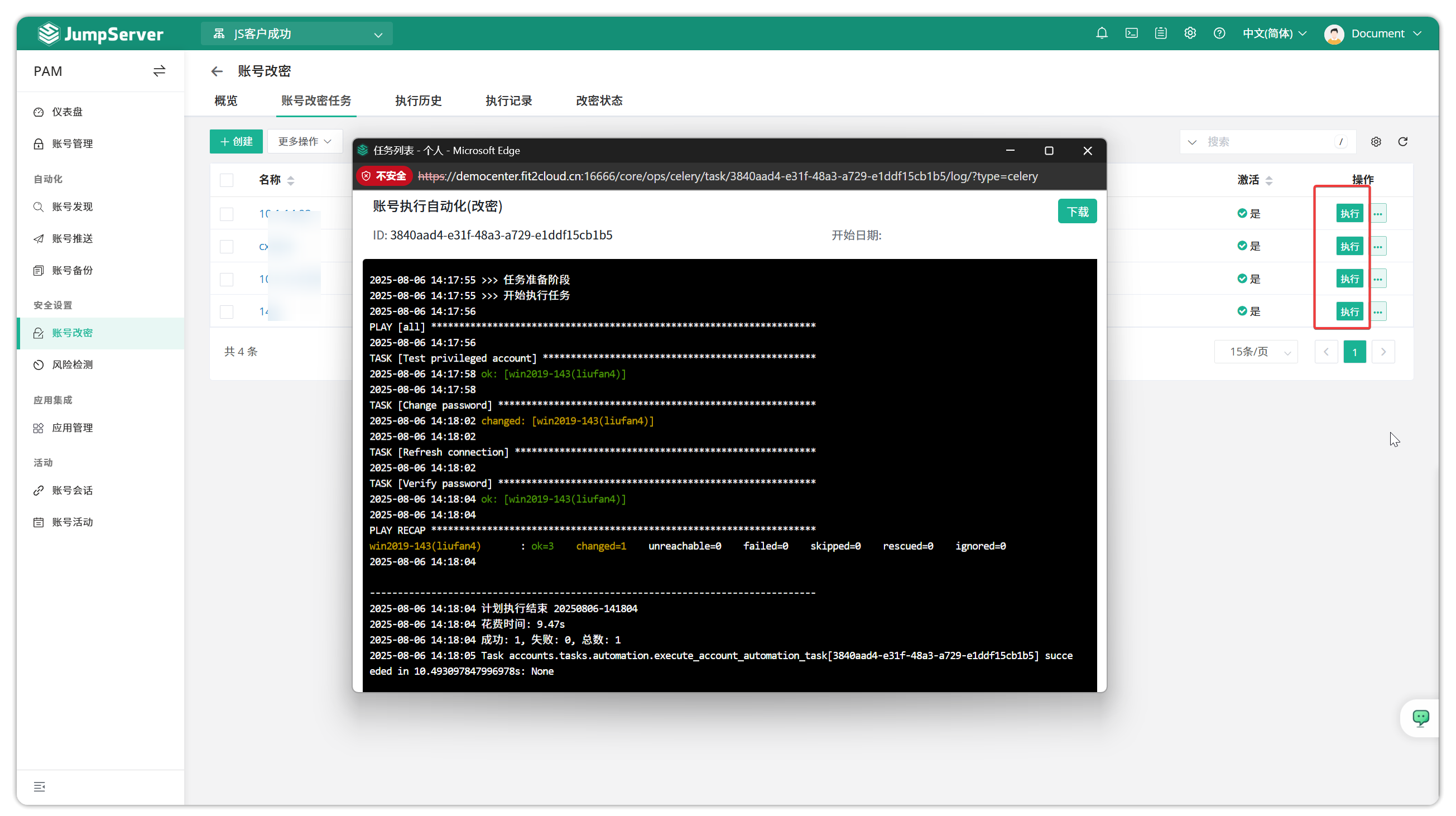Click the system settings gear in header
The image size is (1456, 816).
click(x=1190, y=33)
